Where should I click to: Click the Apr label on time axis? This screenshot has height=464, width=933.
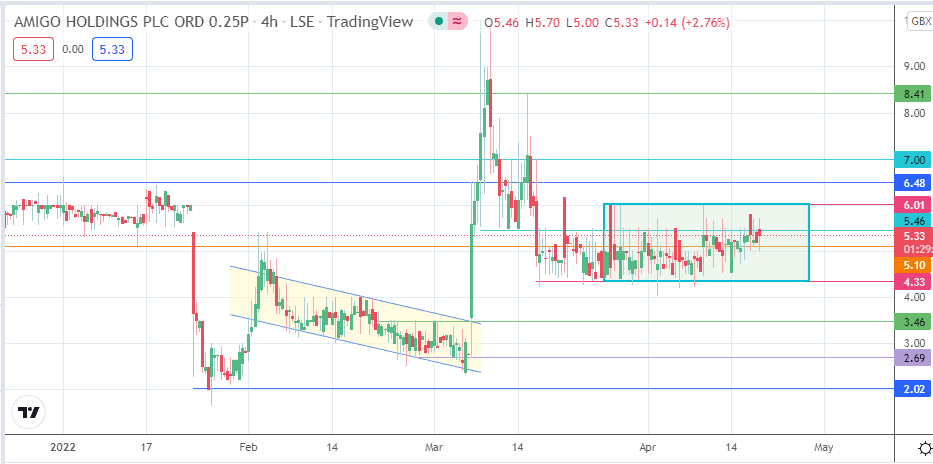point(649,447)
